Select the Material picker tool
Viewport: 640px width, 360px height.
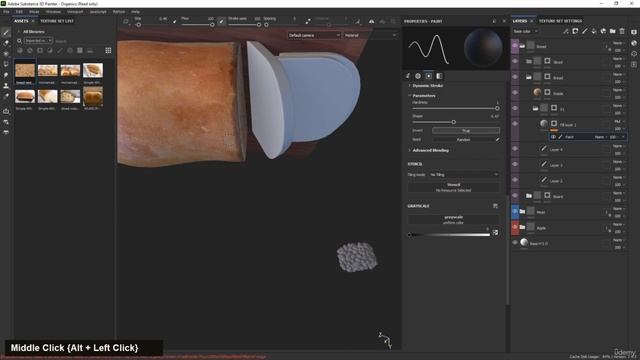coord(6,96)
